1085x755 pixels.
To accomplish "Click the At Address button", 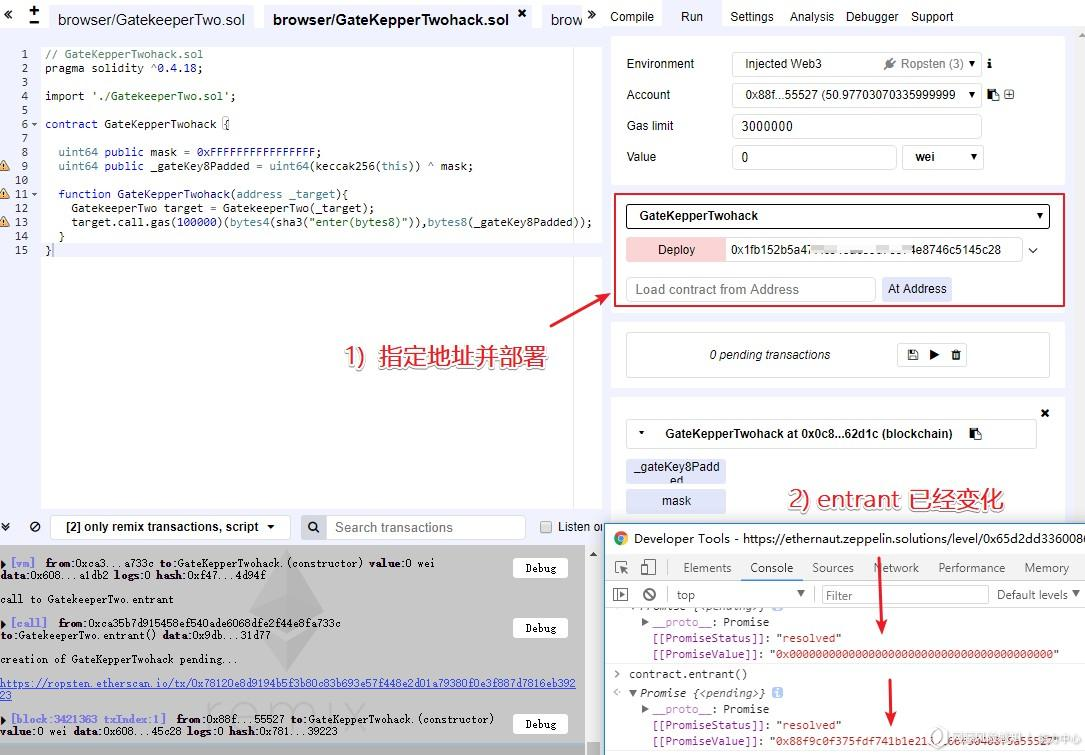I will (x=917, y=289).
